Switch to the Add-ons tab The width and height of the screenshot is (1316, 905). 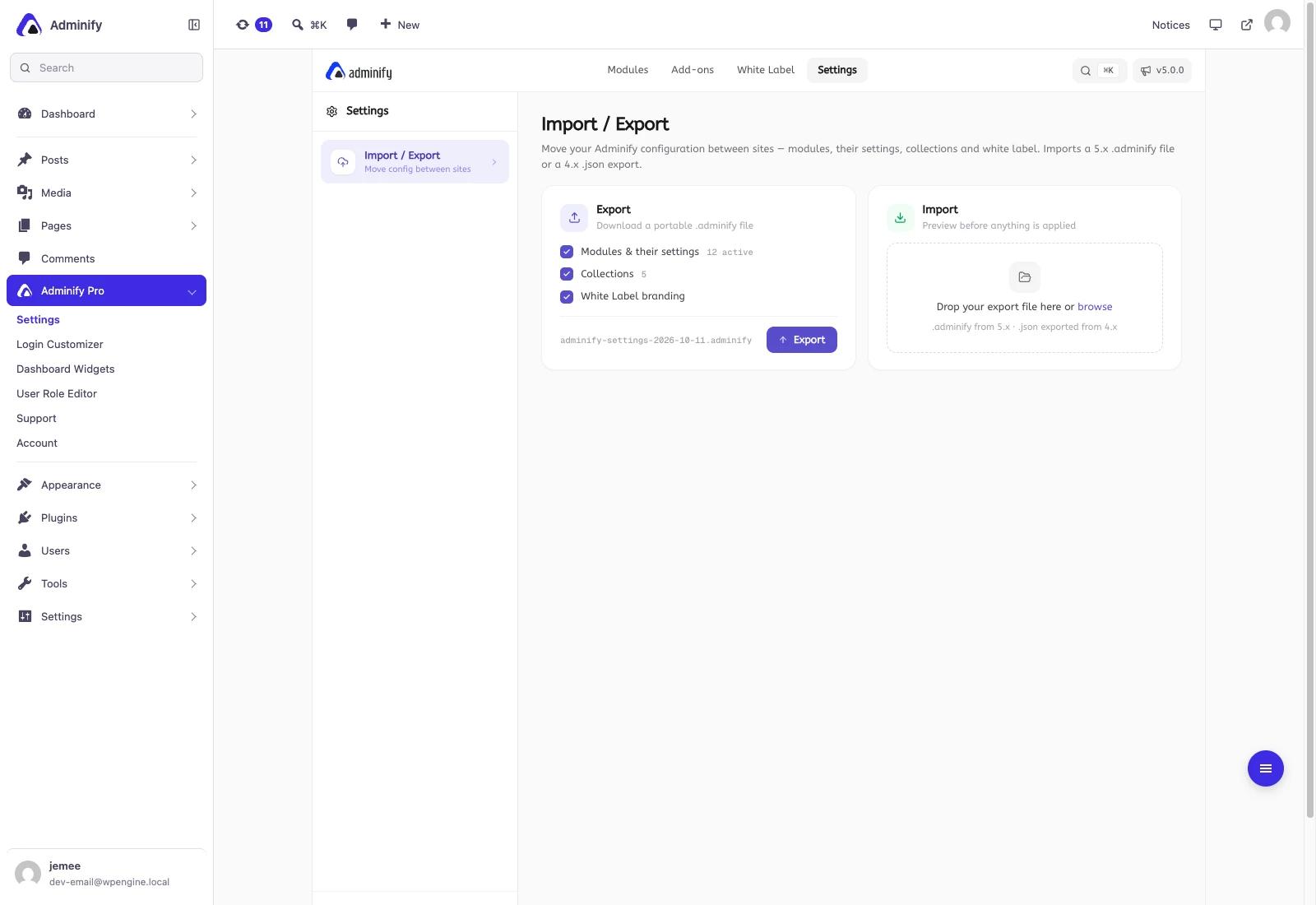[x=693, y=70]
